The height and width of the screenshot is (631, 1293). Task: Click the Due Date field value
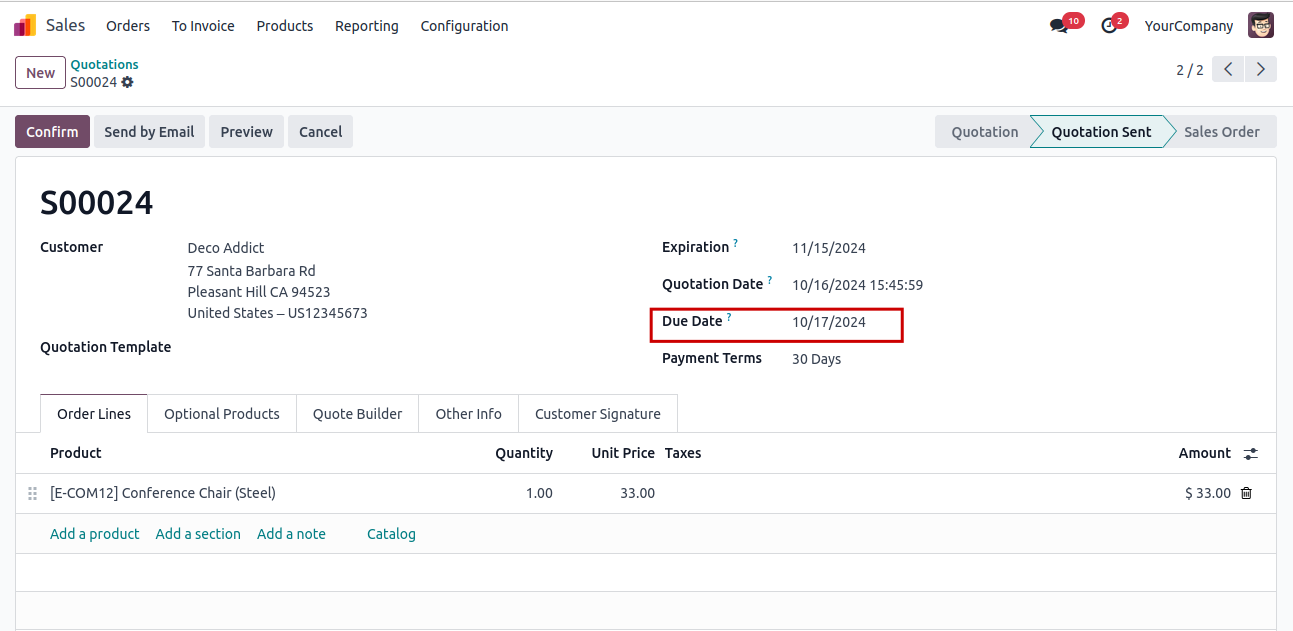[x=829, y=322]
